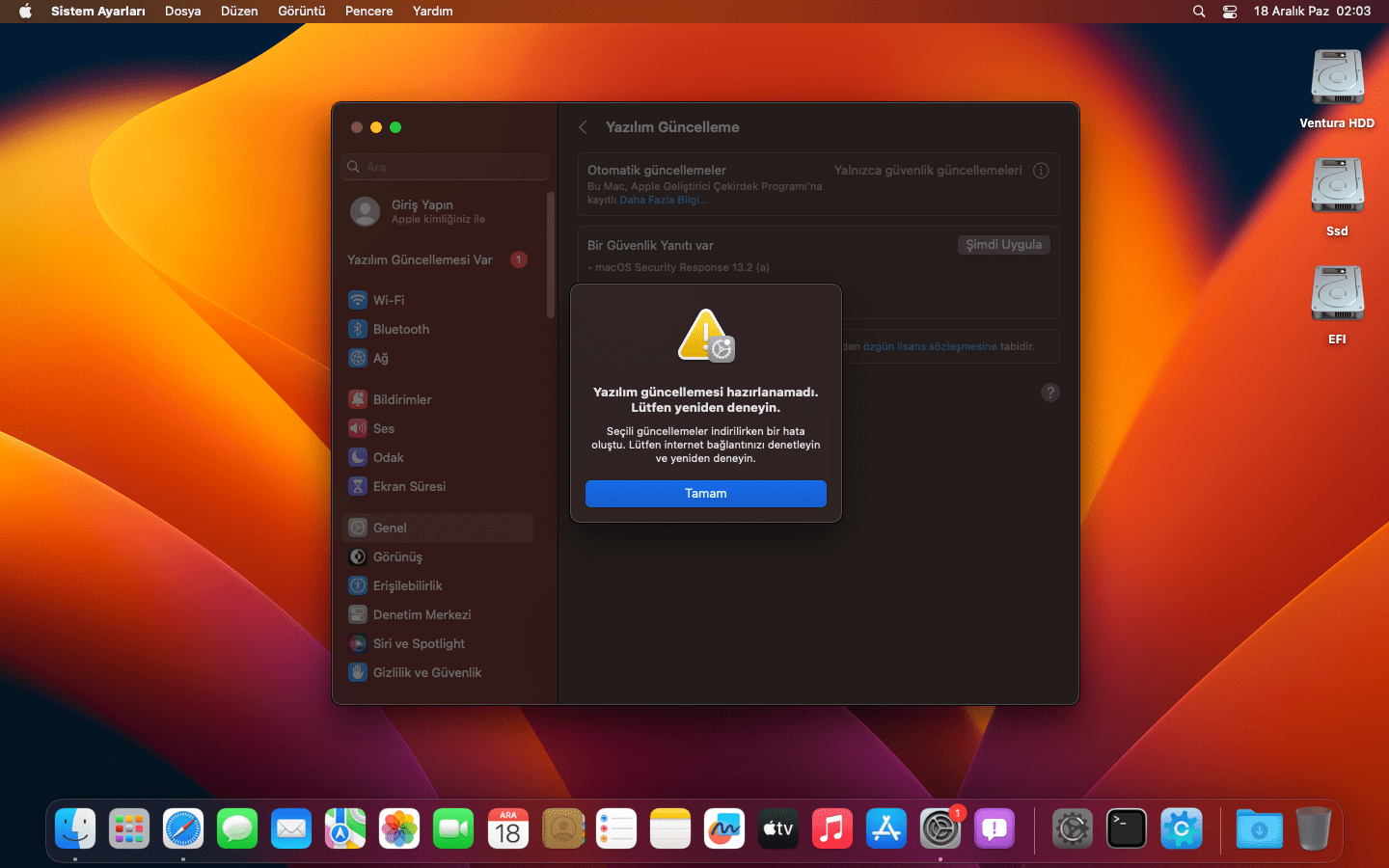Viewport: 1389px width, 868px height.
Task: Click the info icon beside automatic updates
Action: 1041,171
